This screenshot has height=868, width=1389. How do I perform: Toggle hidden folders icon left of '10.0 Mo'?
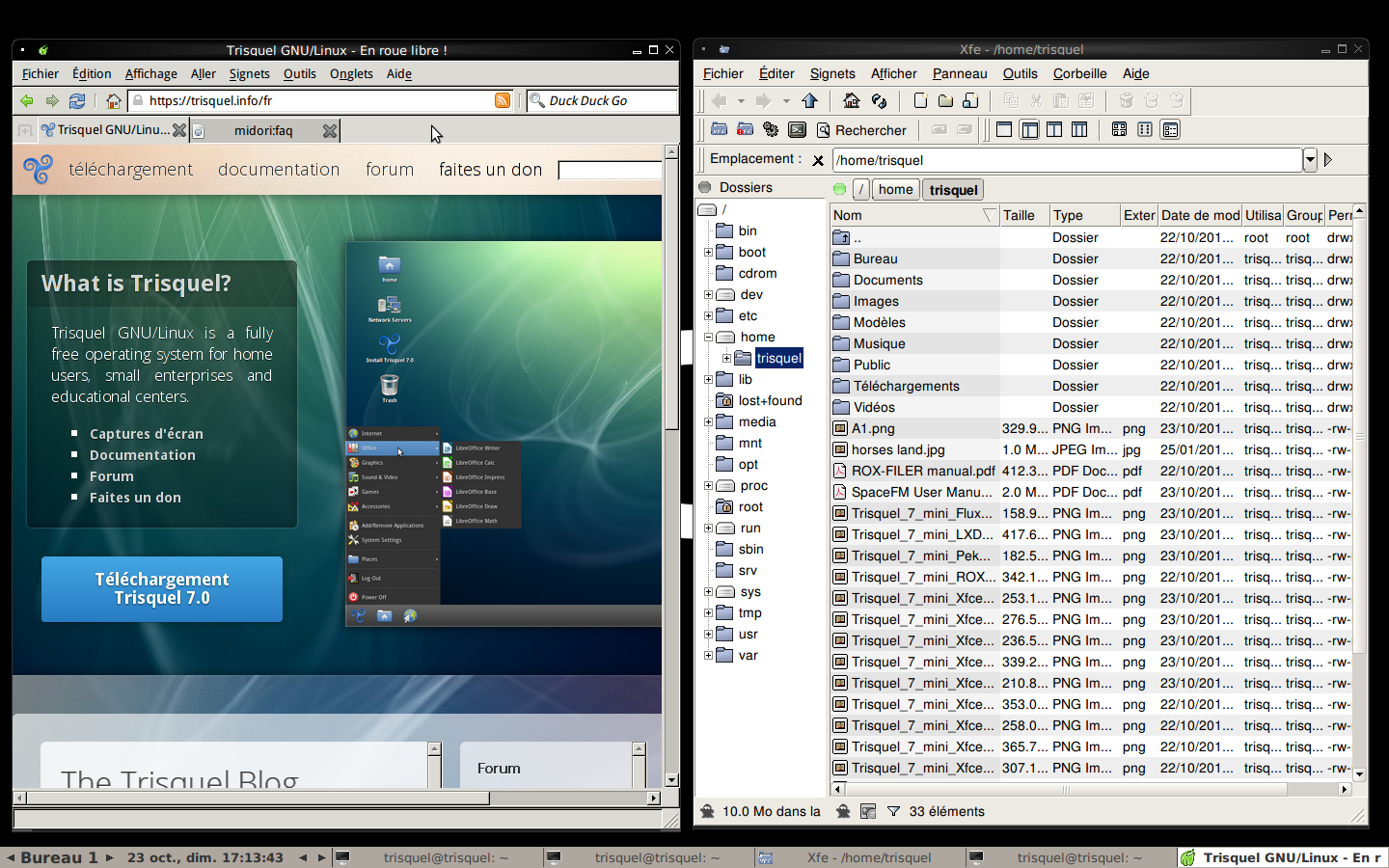point(707,811)
